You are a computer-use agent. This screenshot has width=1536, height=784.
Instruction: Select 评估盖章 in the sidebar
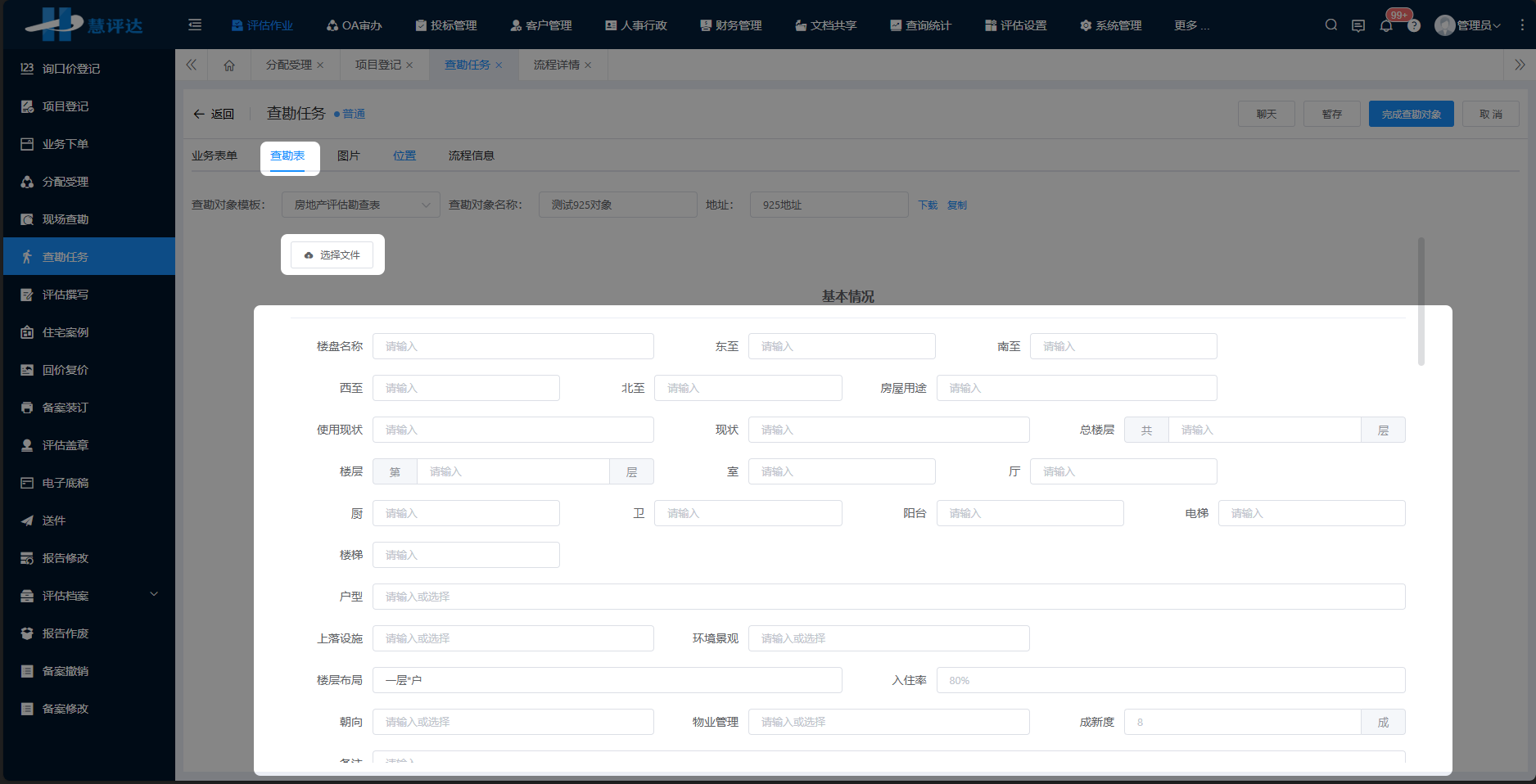point(66,444)
